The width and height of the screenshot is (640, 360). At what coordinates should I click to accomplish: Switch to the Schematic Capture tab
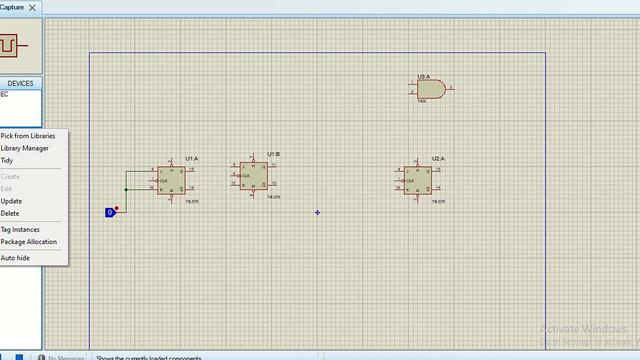(x=12, y=7)
